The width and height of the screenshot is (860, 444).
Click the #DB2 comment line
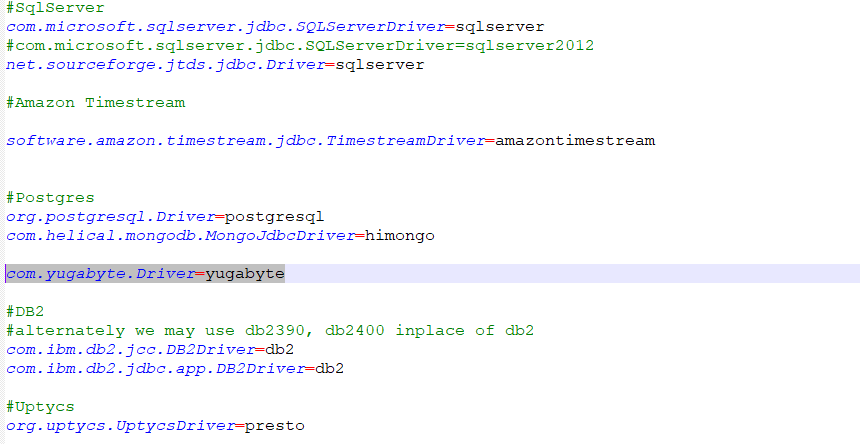25,311
